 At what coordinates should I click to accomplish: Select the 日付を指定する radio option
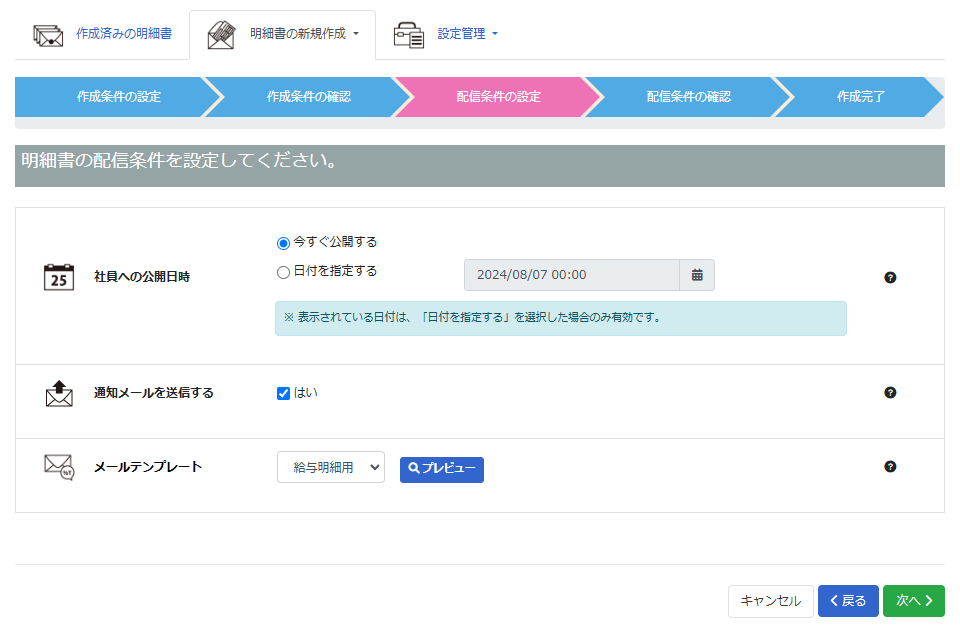pos(283,272)
